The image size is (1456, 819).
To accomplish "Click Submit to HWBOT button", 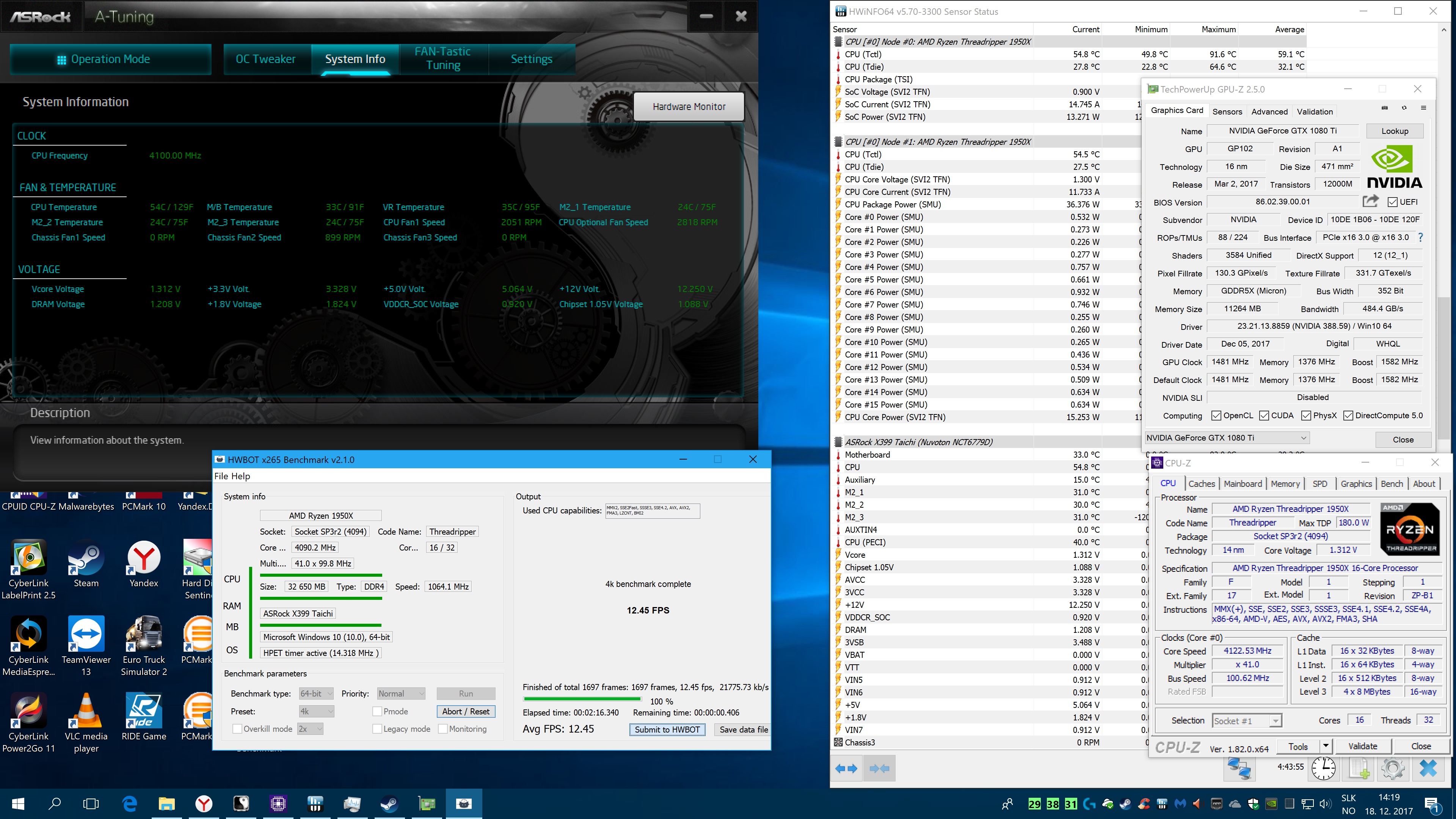I will [x=667, y=730].
